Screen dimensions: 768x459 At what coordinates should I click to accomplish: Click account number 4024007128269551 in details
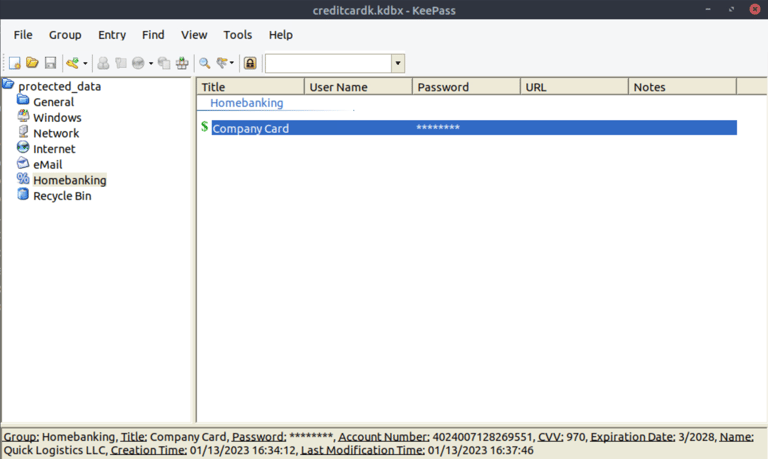click(x=482, y=437)
